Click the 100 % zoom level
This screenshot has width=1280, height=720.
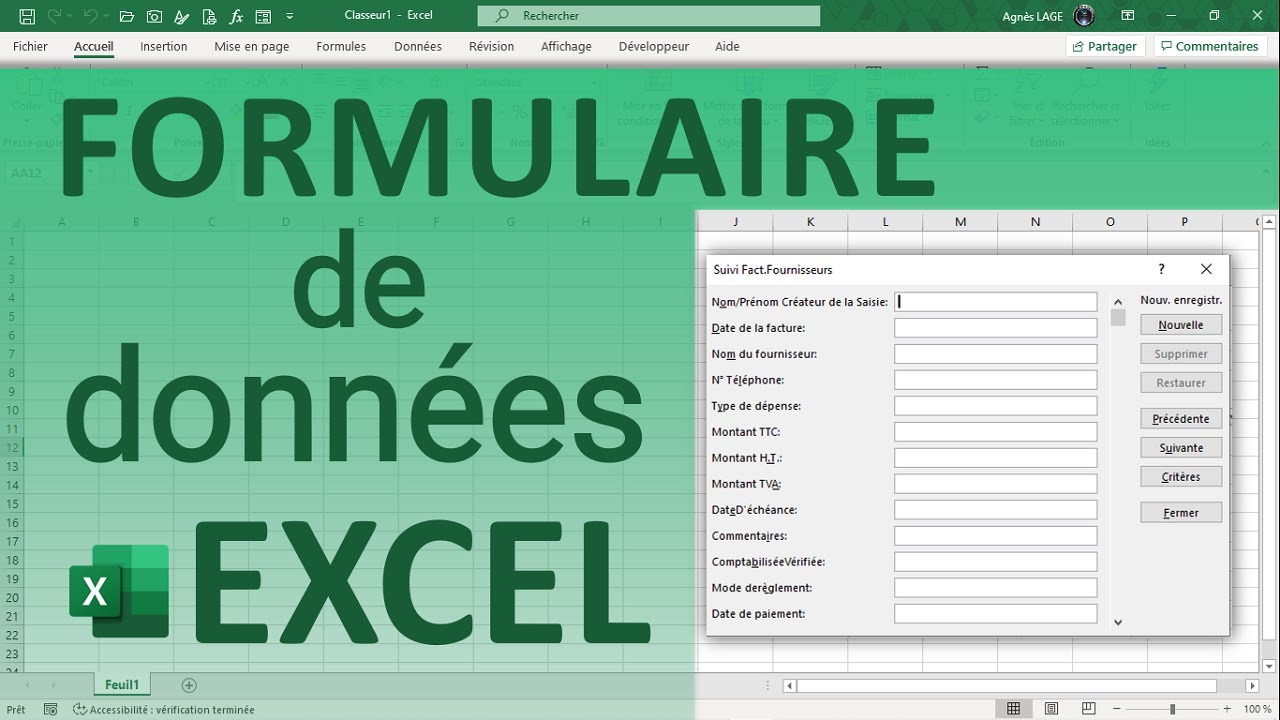(x=1258, y=709)
